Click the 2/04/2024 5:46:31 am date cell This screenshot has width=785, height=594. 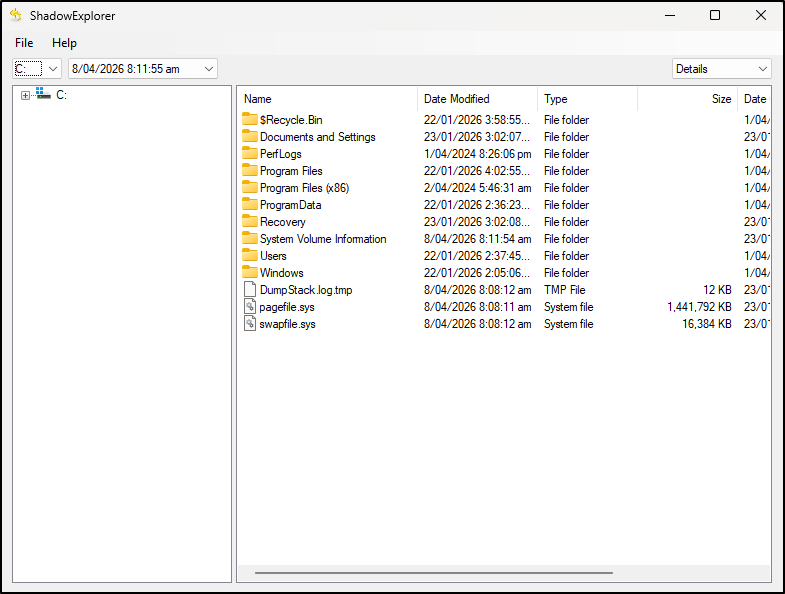pos(478,188)
